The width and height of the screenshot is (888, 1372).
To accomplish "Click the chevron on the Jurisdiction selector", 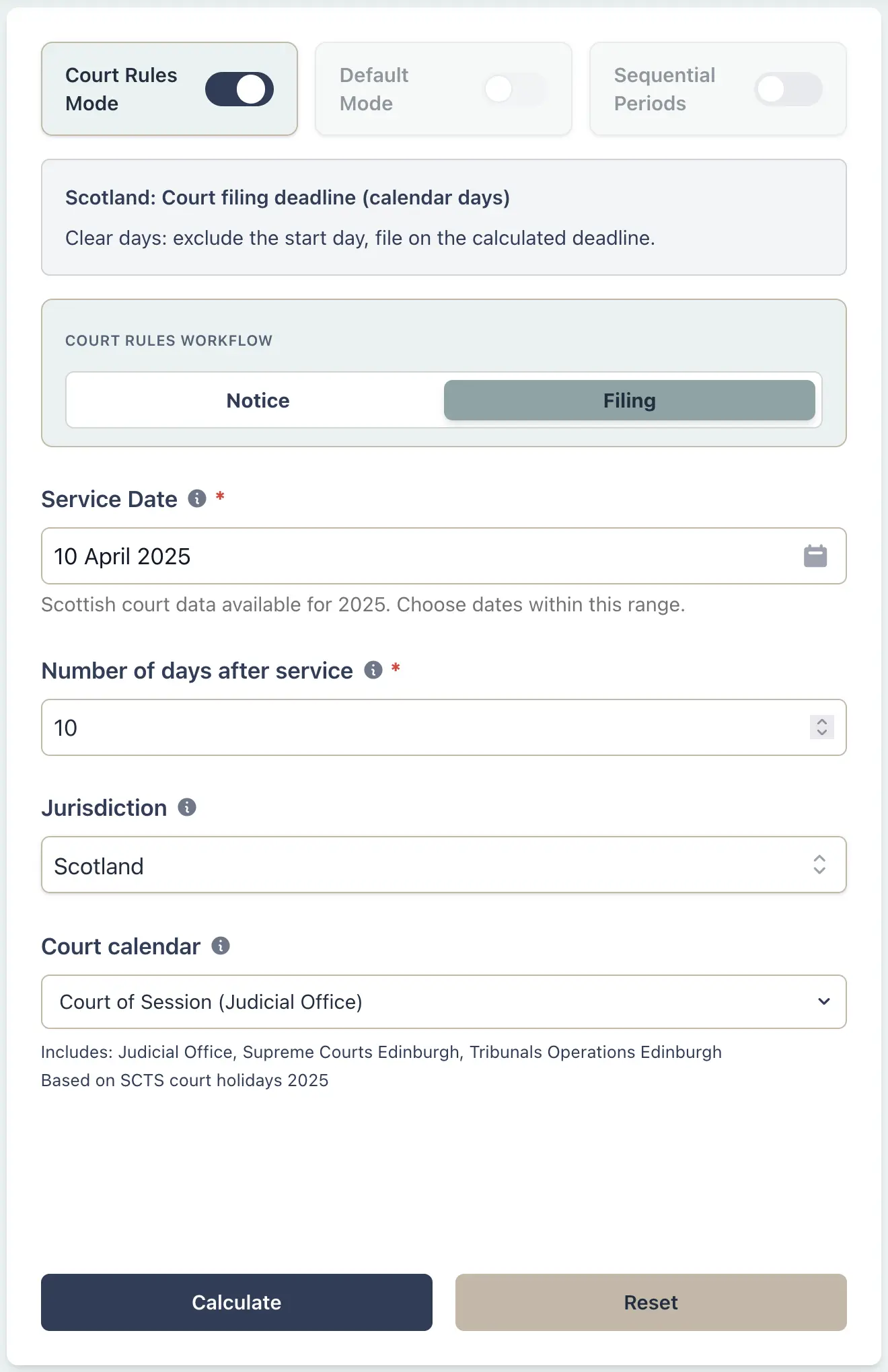I will [819, 866].
